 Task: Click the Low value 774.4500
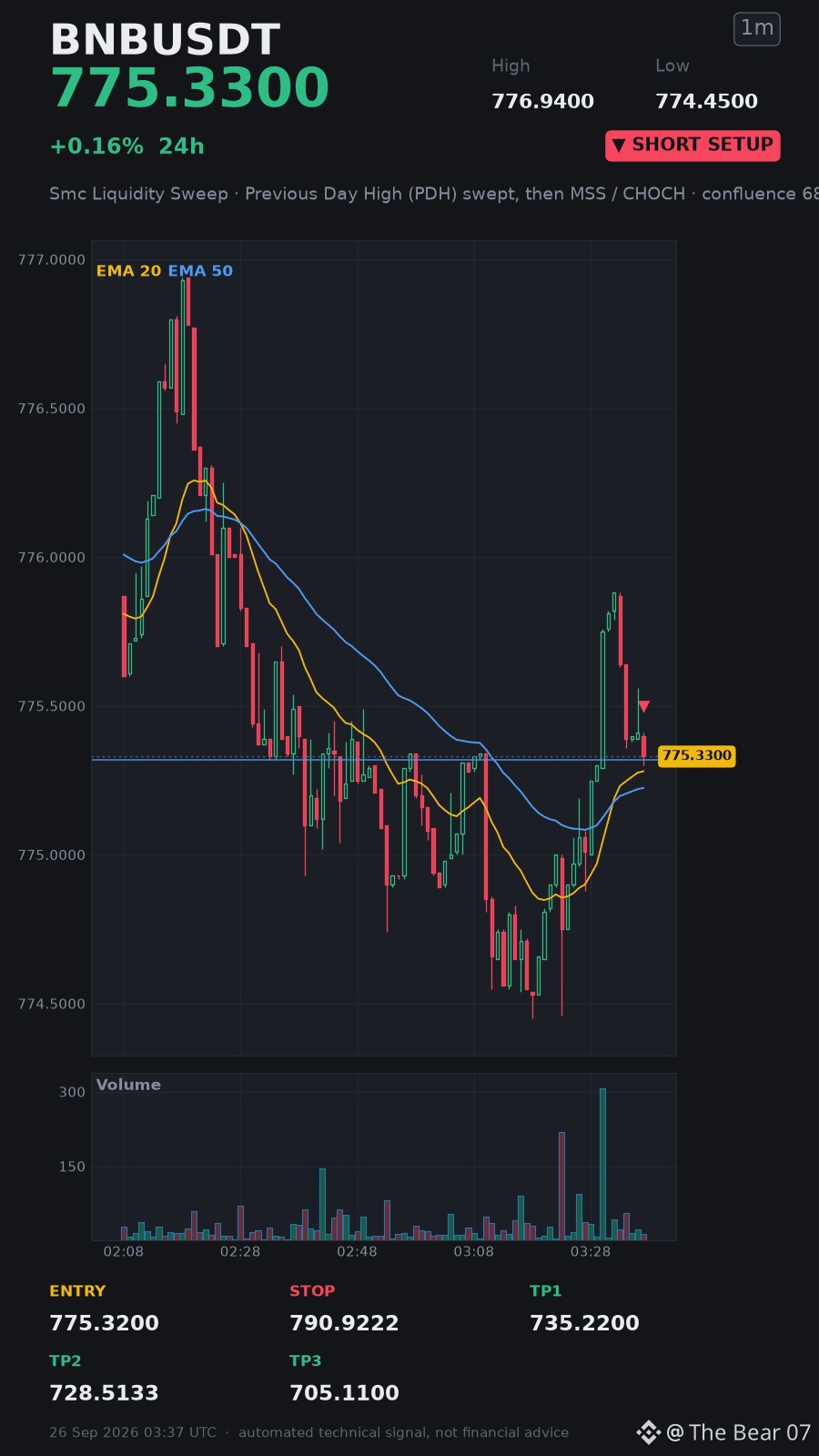pyautogui.click(x=706, y=102)
